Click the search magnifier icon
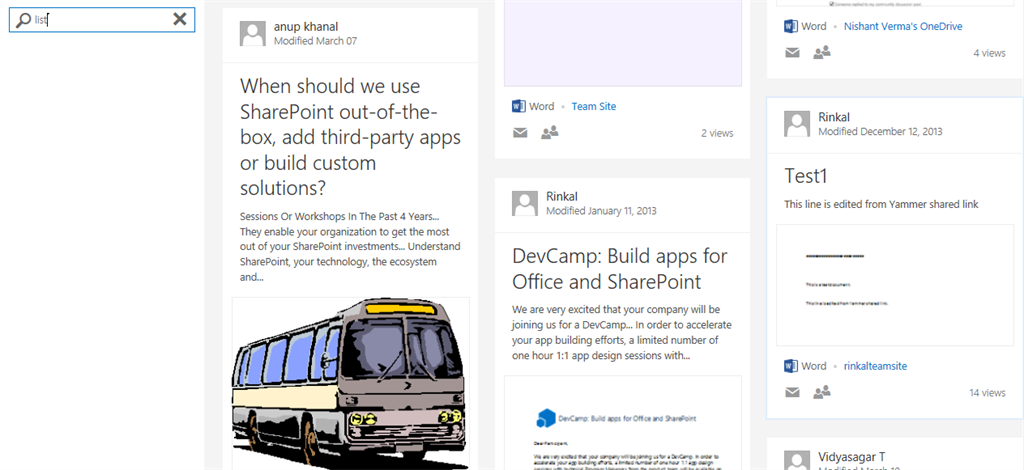Image resolution: width=1024 pixels, height=470 pixels. tap(24, 19)
